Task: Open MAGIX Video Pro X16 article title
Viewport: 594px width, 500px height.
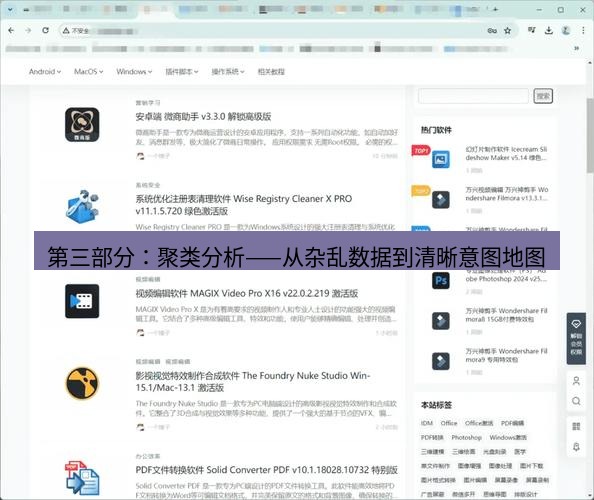Action: point(247,293)
